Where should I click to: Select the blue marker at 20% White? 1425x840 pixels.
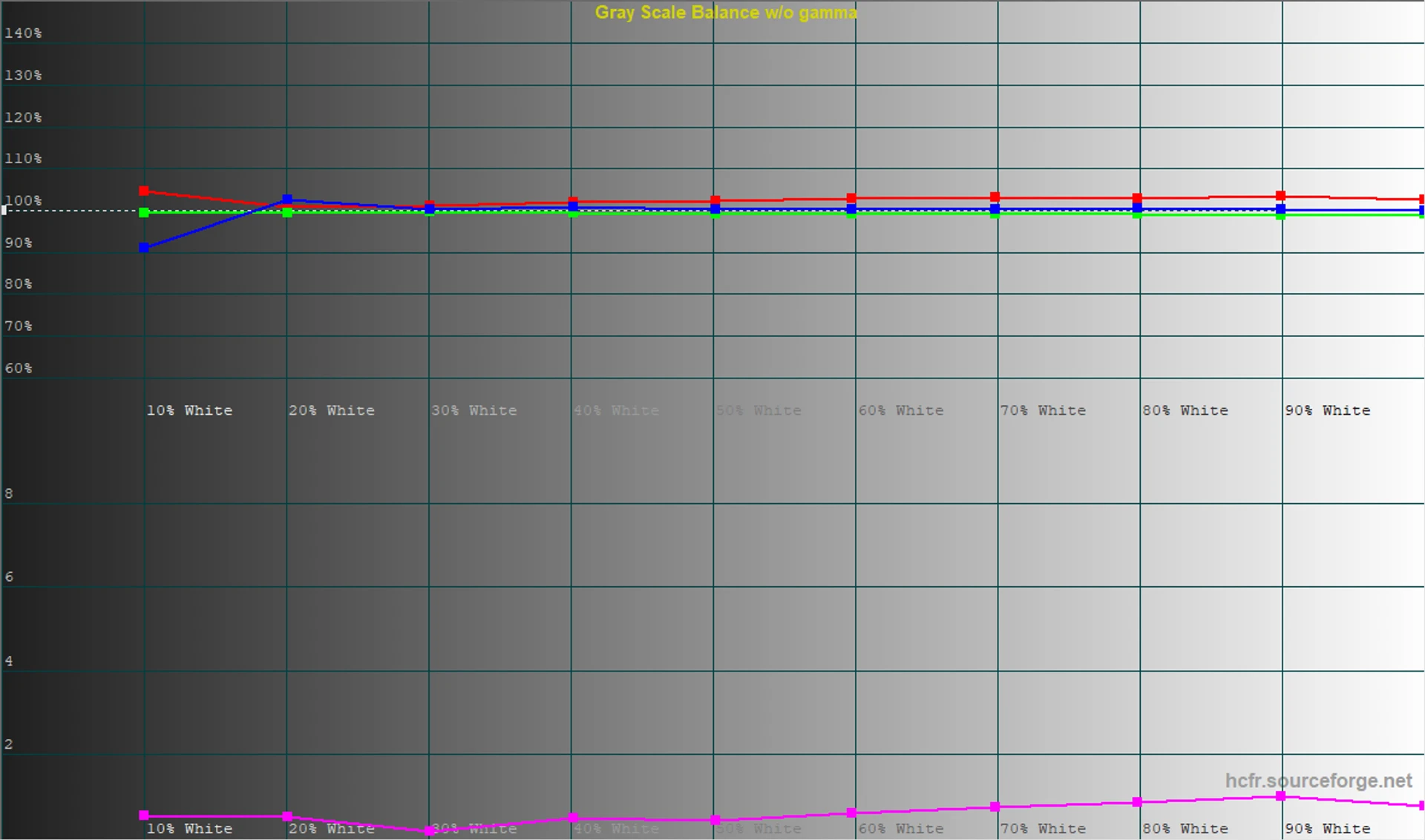click(287, 200)
